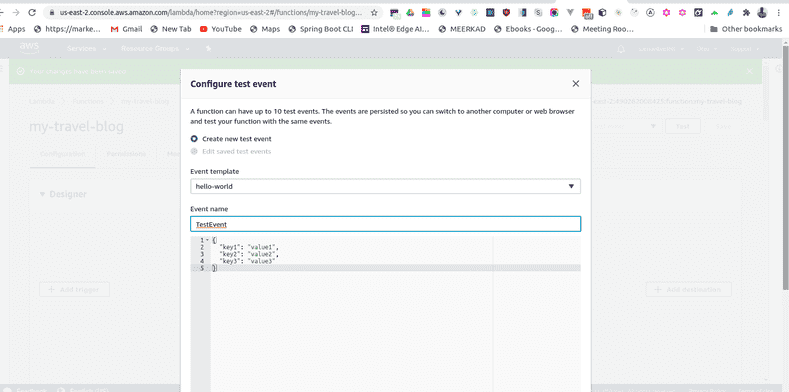
Task: Click the browser forward arrow
Action: tap(16, 13)
